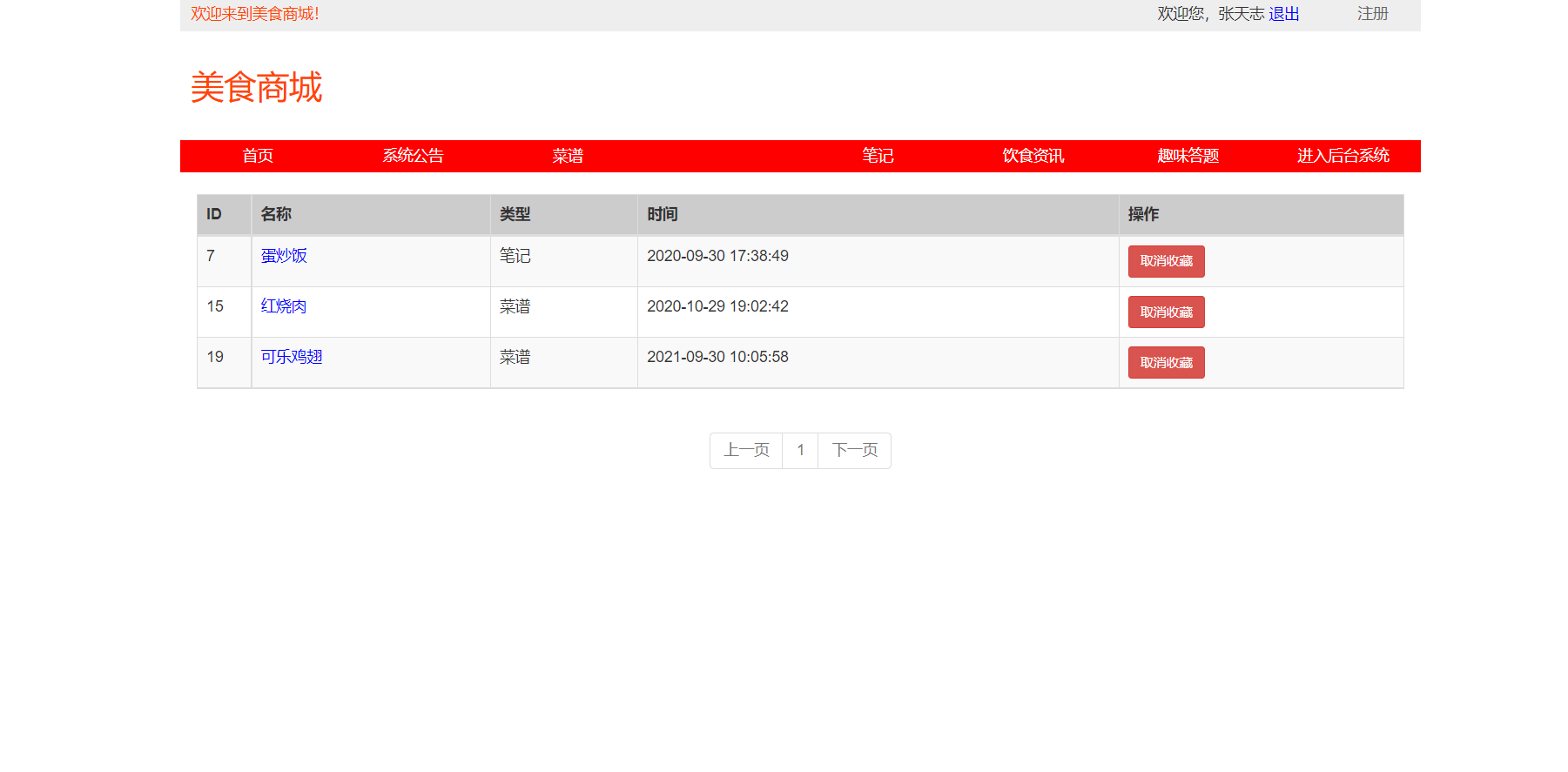Screen dimensions: 1568x772
Task: Go to next page with 下一页
Action: (x=855, y=451)
